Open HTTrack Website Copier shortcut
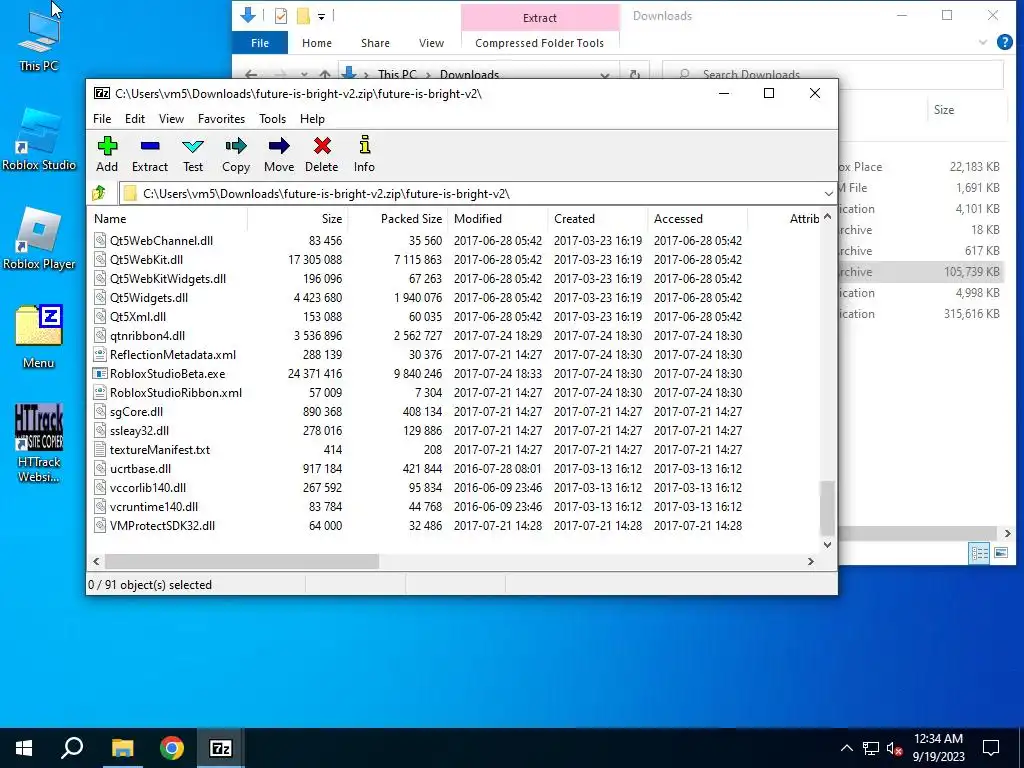1024x768 pixels. [x=39, y=443]
